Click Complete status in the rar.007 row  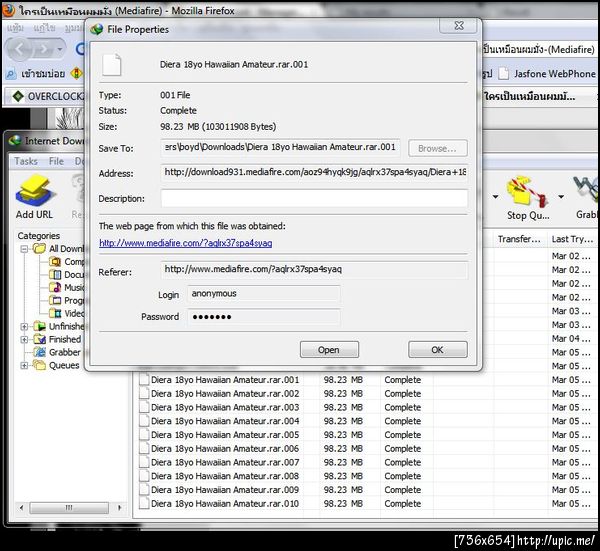tap(403, 463)
